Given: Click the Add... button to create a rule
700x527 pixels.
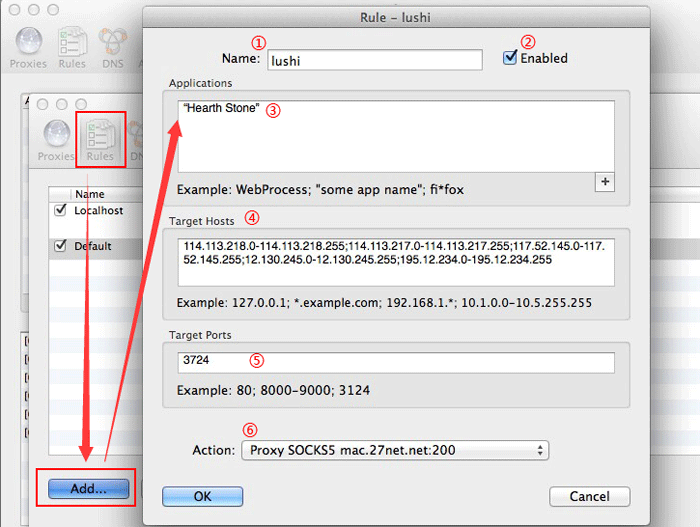Looking at the screenshot, I should 87,489.
